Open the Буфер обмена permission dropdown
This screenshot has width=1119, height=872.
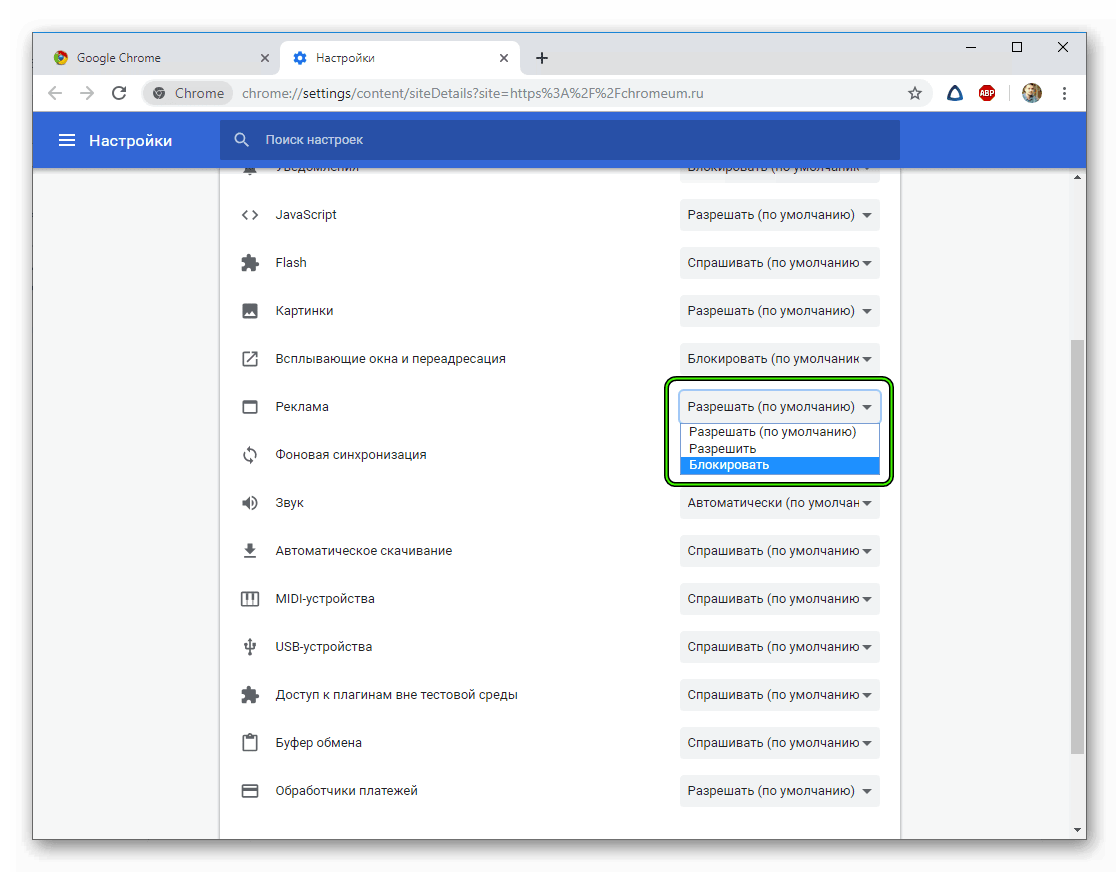pyautogui.click(x=779, y=742)
